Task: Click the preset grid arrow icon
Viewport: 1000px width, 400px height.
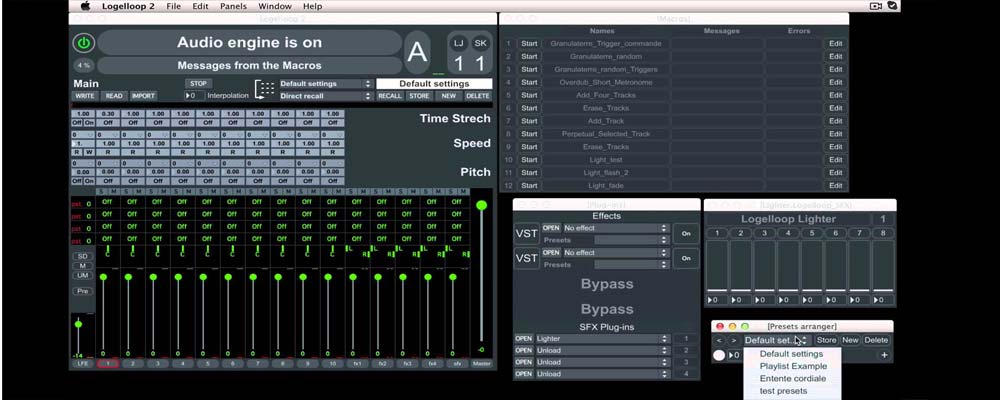Action: pos(264,90)
